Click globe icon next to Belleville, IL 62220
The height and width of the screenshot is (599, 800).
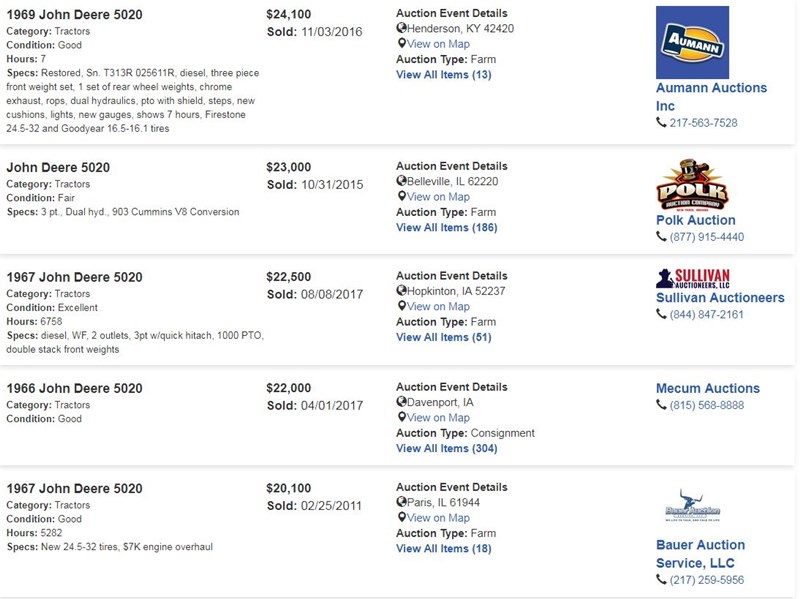402,181
